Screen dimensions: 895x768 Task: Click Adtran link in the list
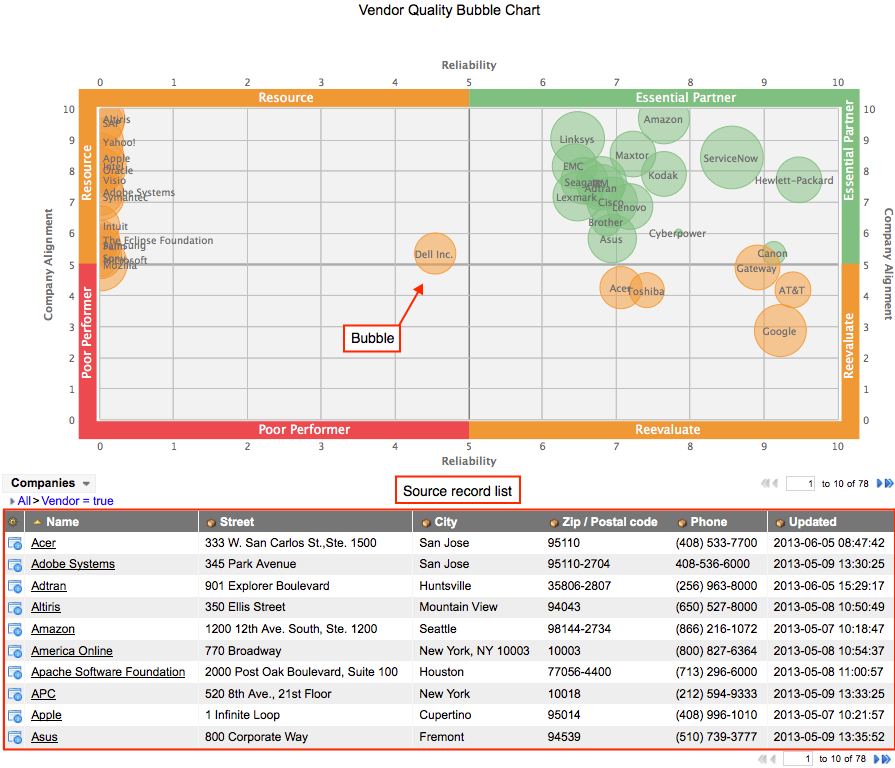pyautogui.click(x=49, y=586)
